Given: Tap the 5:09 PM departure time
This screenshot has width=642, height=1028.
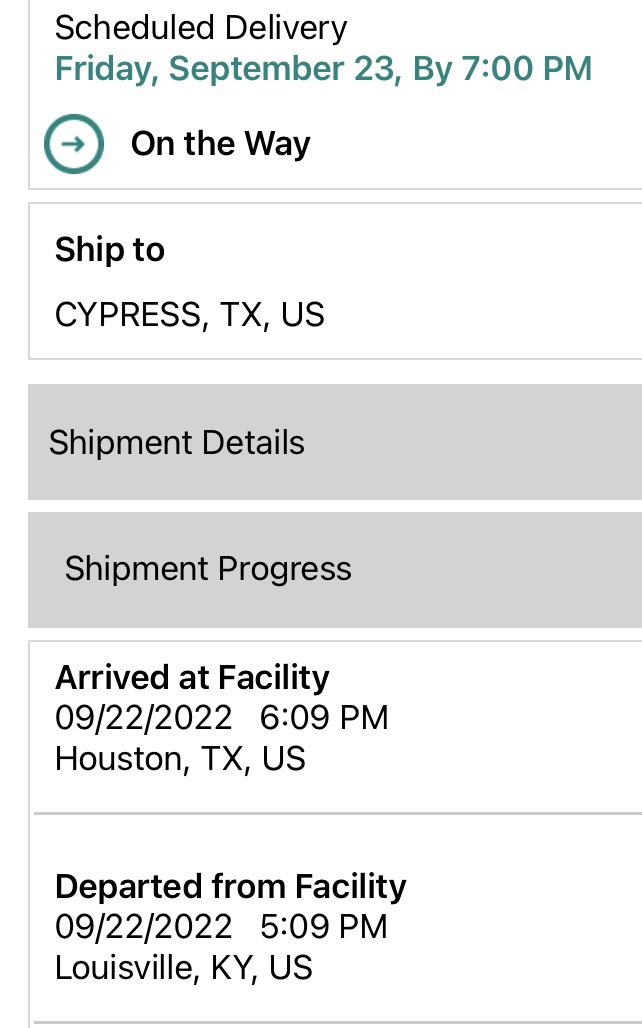Looking at the screenshot, I should point(324,927).
